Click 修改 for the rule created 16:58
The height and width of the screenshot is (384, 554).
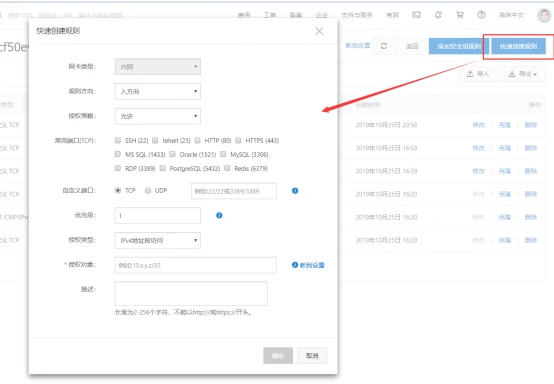(478, 148)
